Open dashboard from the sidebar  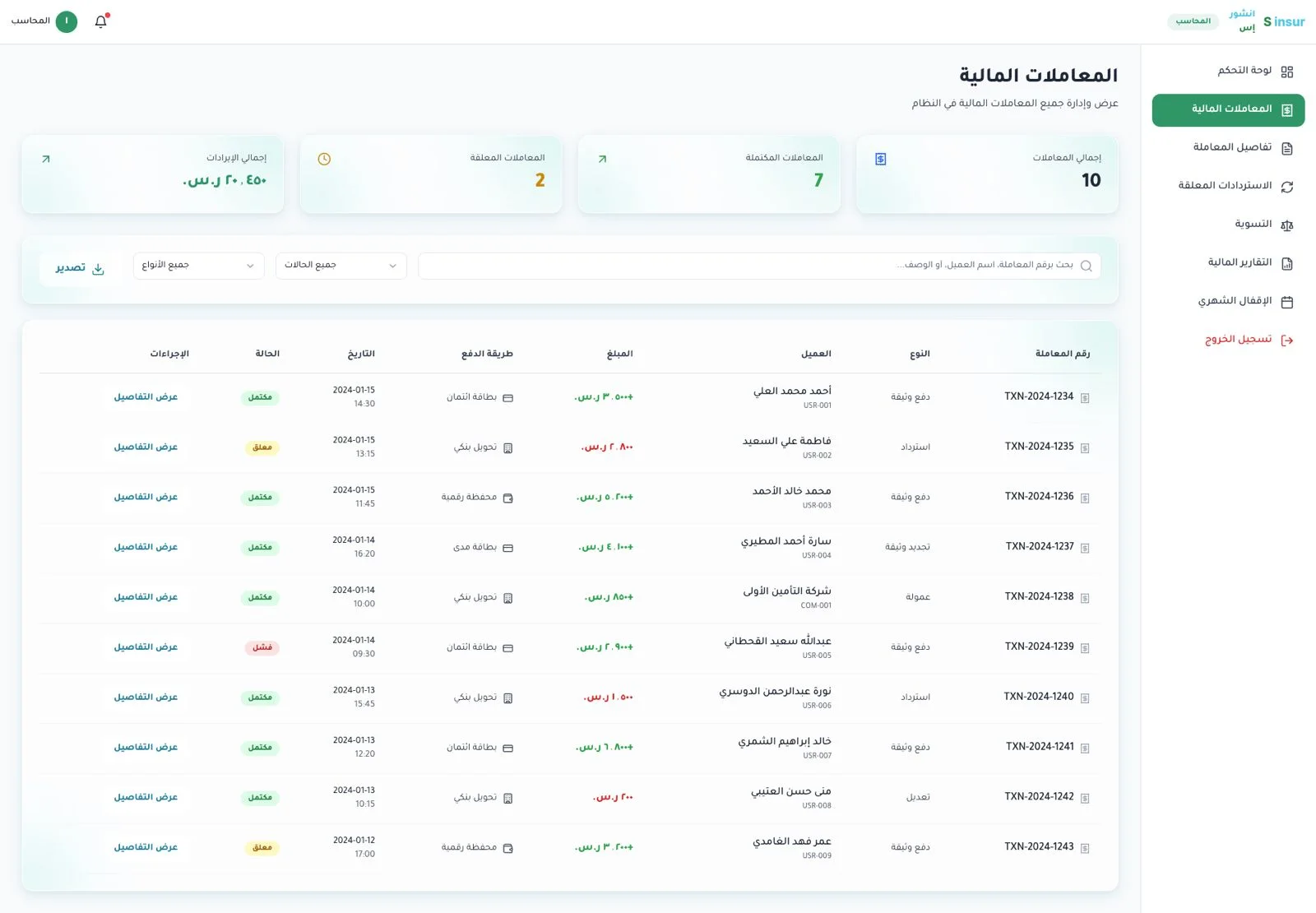point(1228,72)
